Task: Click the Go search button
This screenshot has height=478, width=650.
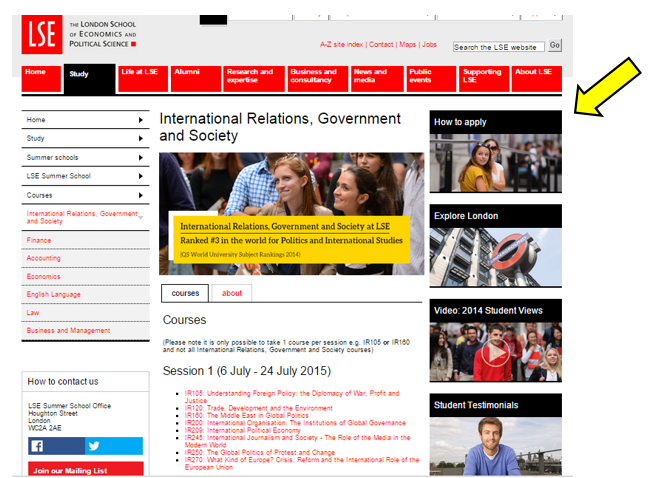Action: (555, 45)
